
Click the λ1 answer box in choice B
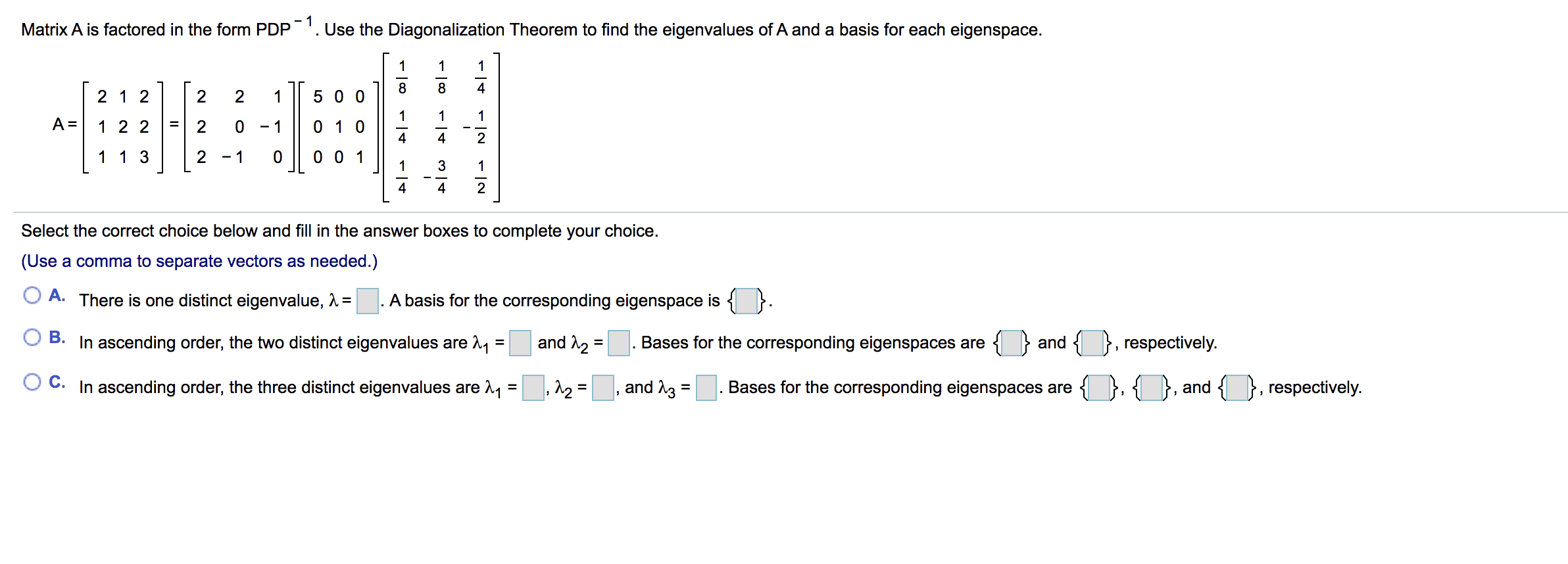(x=520, y=342)
